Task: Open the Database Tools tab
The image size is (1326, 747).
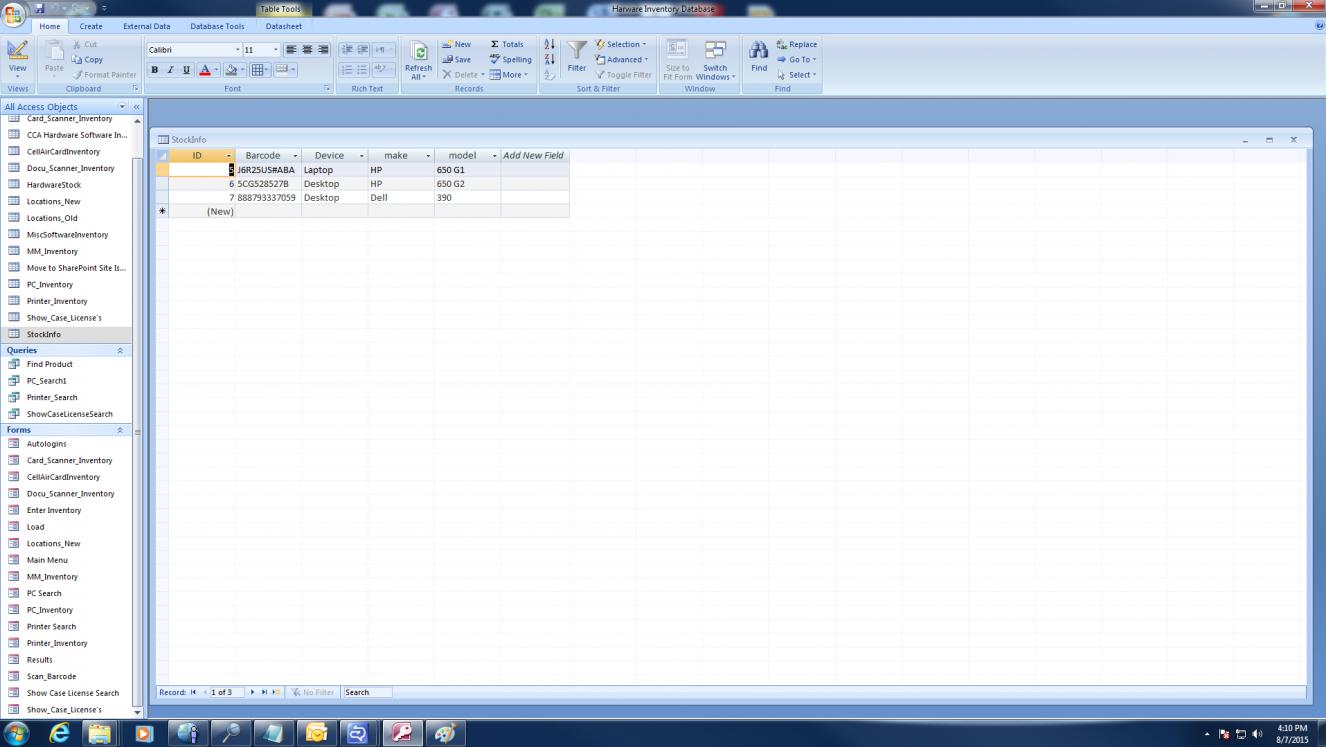Action: 217,26
